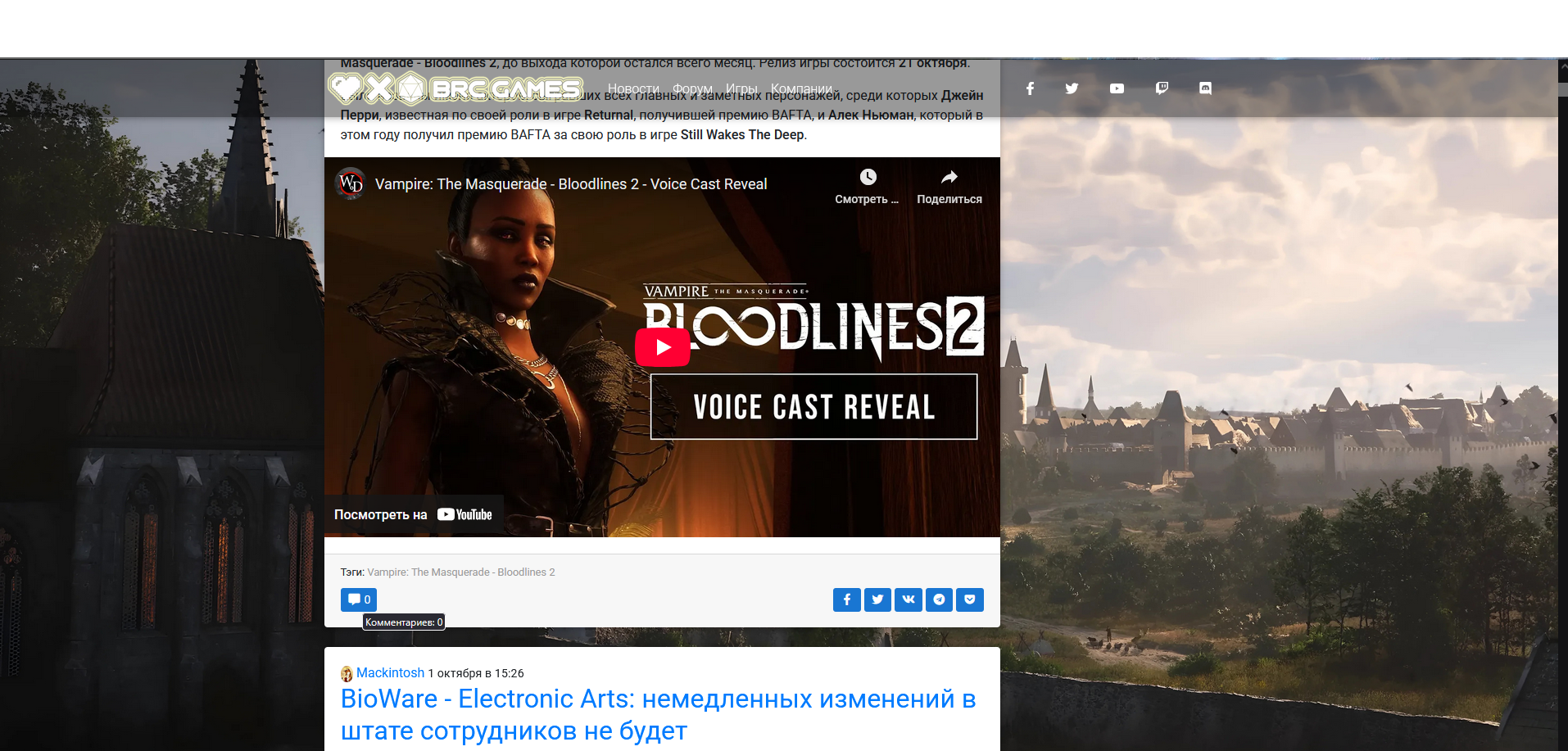This screenshot has width=1568, height=751.
Task: Click the video's Watch Later clock icon
Action: pos(868,178)
